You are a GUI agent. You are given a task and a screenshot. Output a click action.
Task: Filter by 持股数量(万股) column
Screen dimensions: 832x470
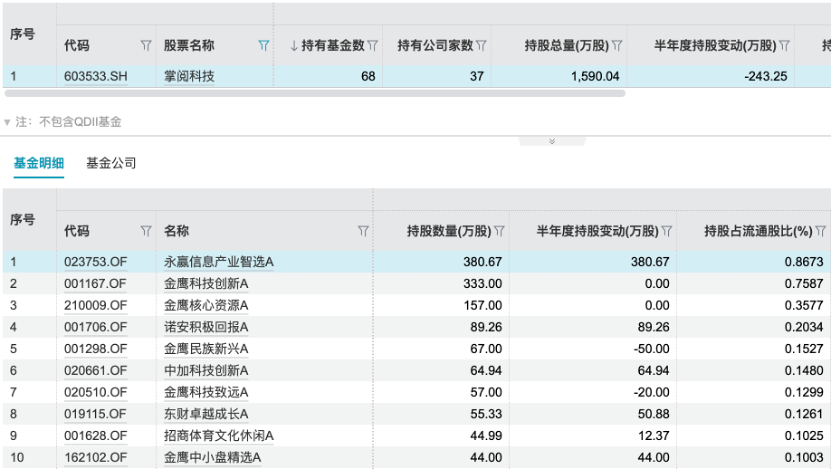pos(499,231)
